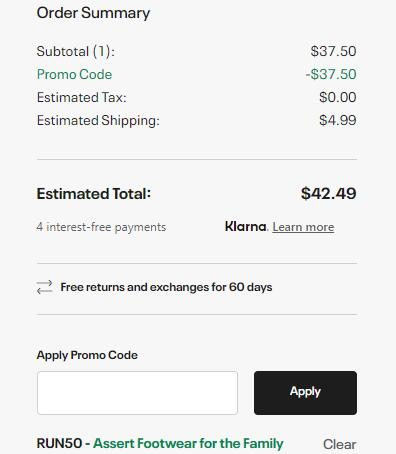
Task: Click the RUN50 code name
Action: click(x=59, y=444)
